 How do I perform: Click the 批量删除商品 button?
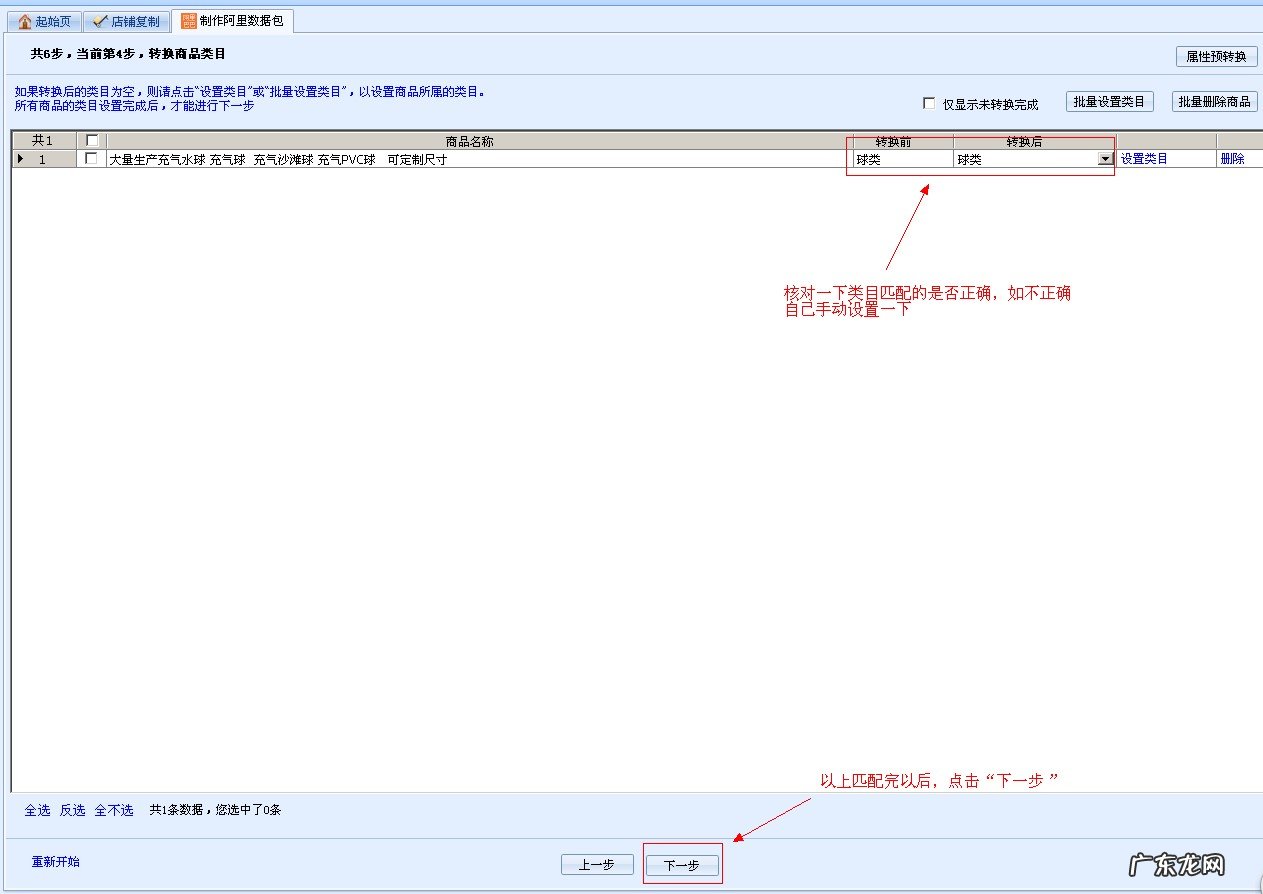[1214, 102]
